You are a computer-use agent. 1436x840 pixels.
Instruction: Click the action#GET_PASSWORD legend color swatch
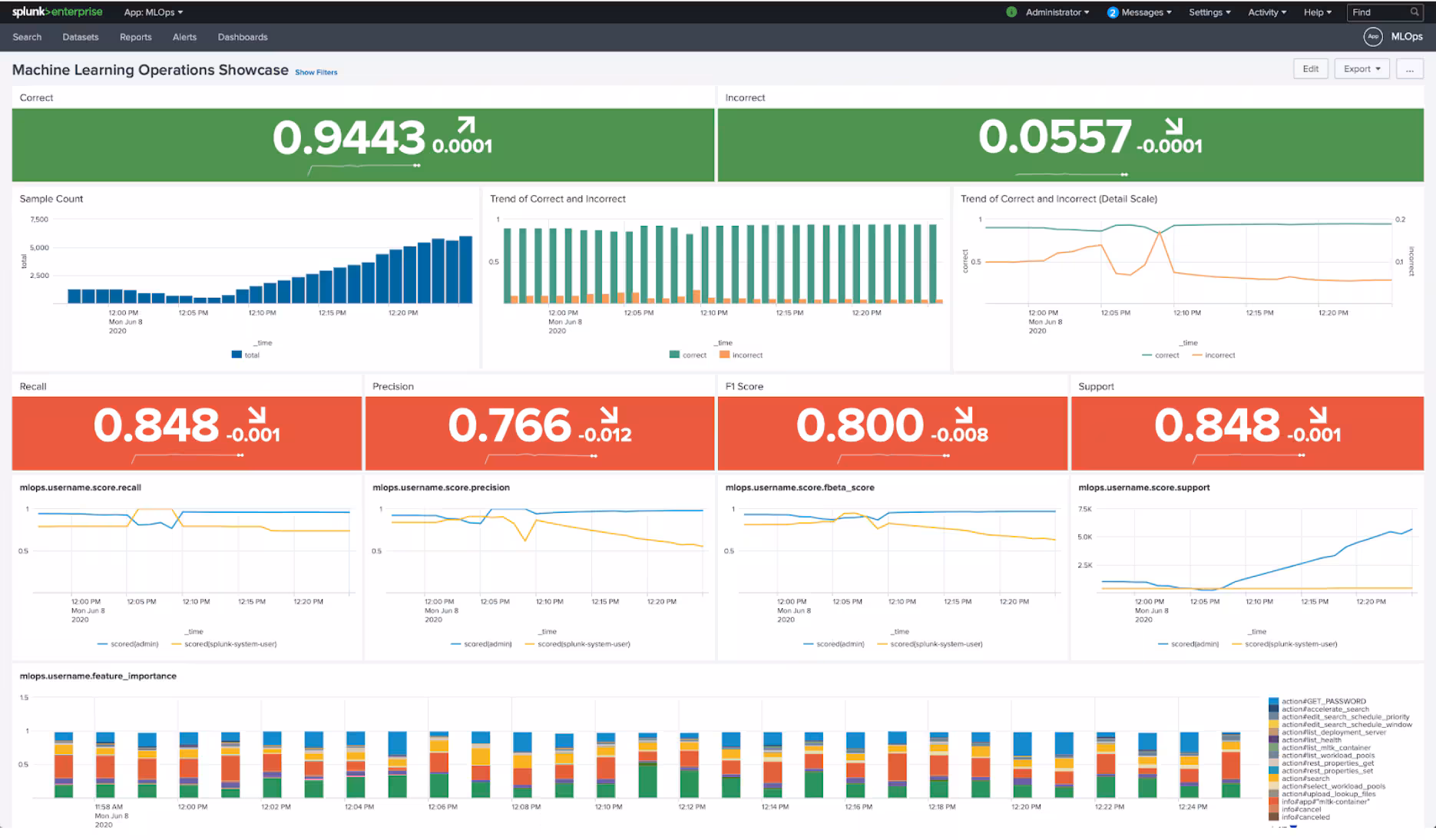click(1275, 701)
